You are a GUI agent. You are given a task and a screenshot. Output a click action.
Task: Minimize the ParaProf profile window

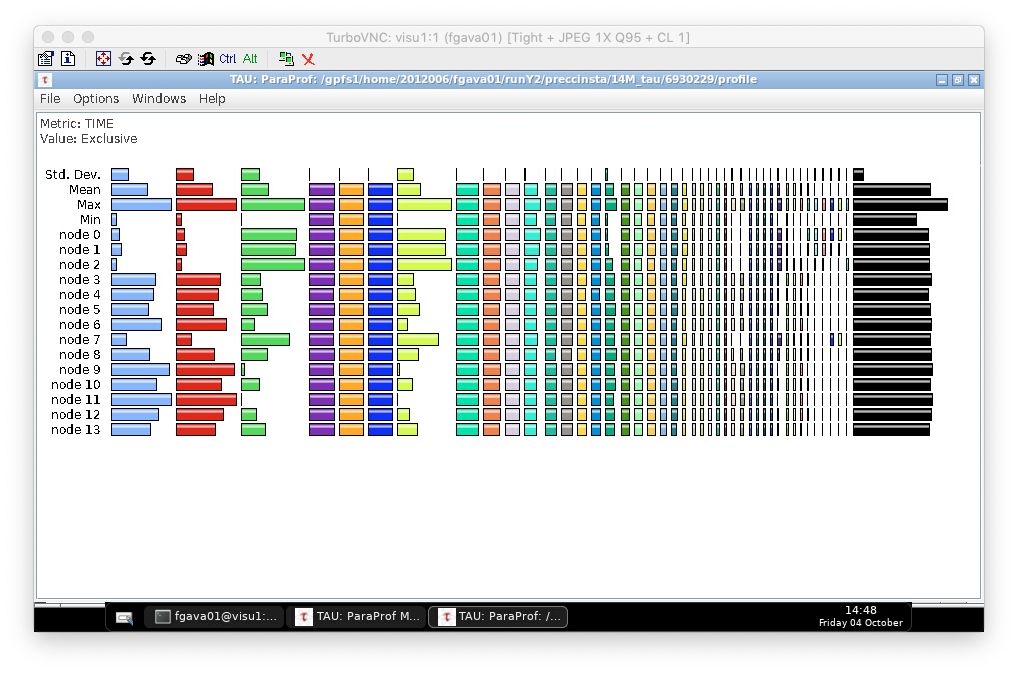(942, 80)
